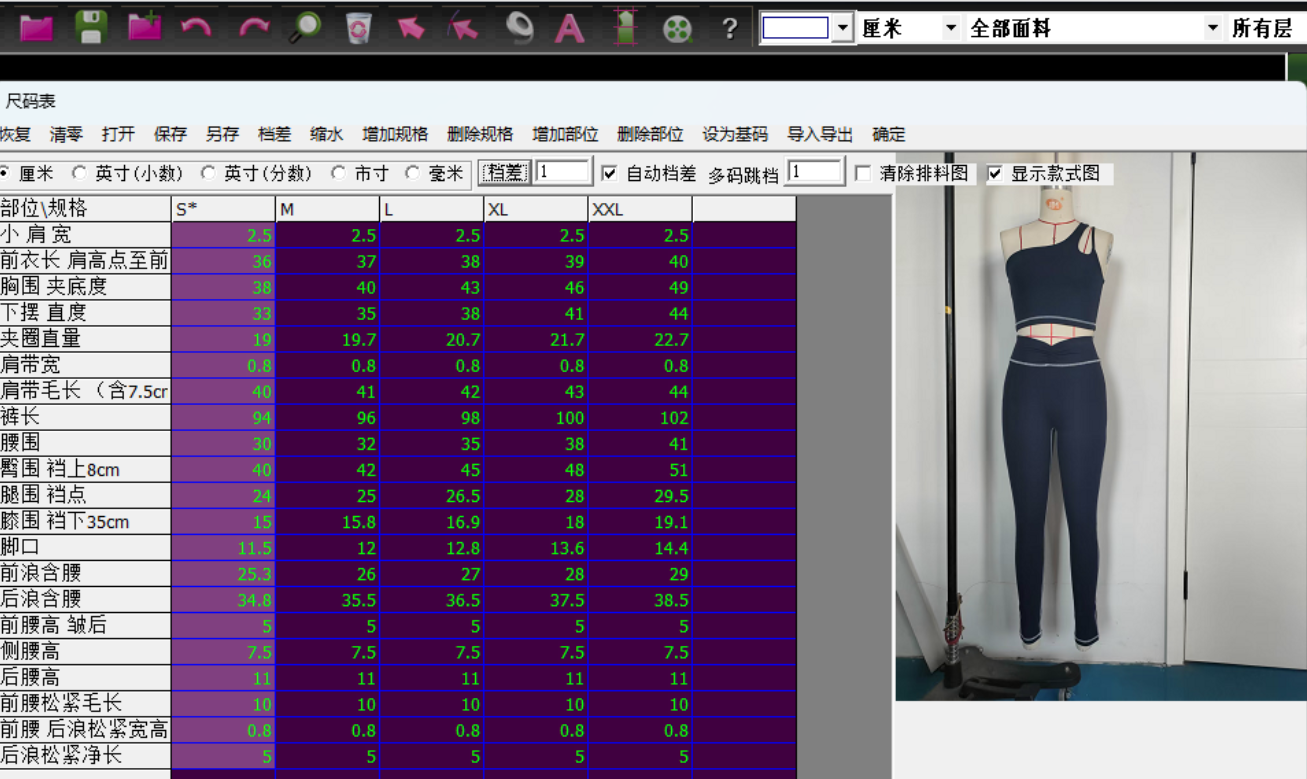The height and width of the screenshot is (779, 1307).
Task: Expand the 厘米 unit dropdown
Action: [x=950, y=28]
